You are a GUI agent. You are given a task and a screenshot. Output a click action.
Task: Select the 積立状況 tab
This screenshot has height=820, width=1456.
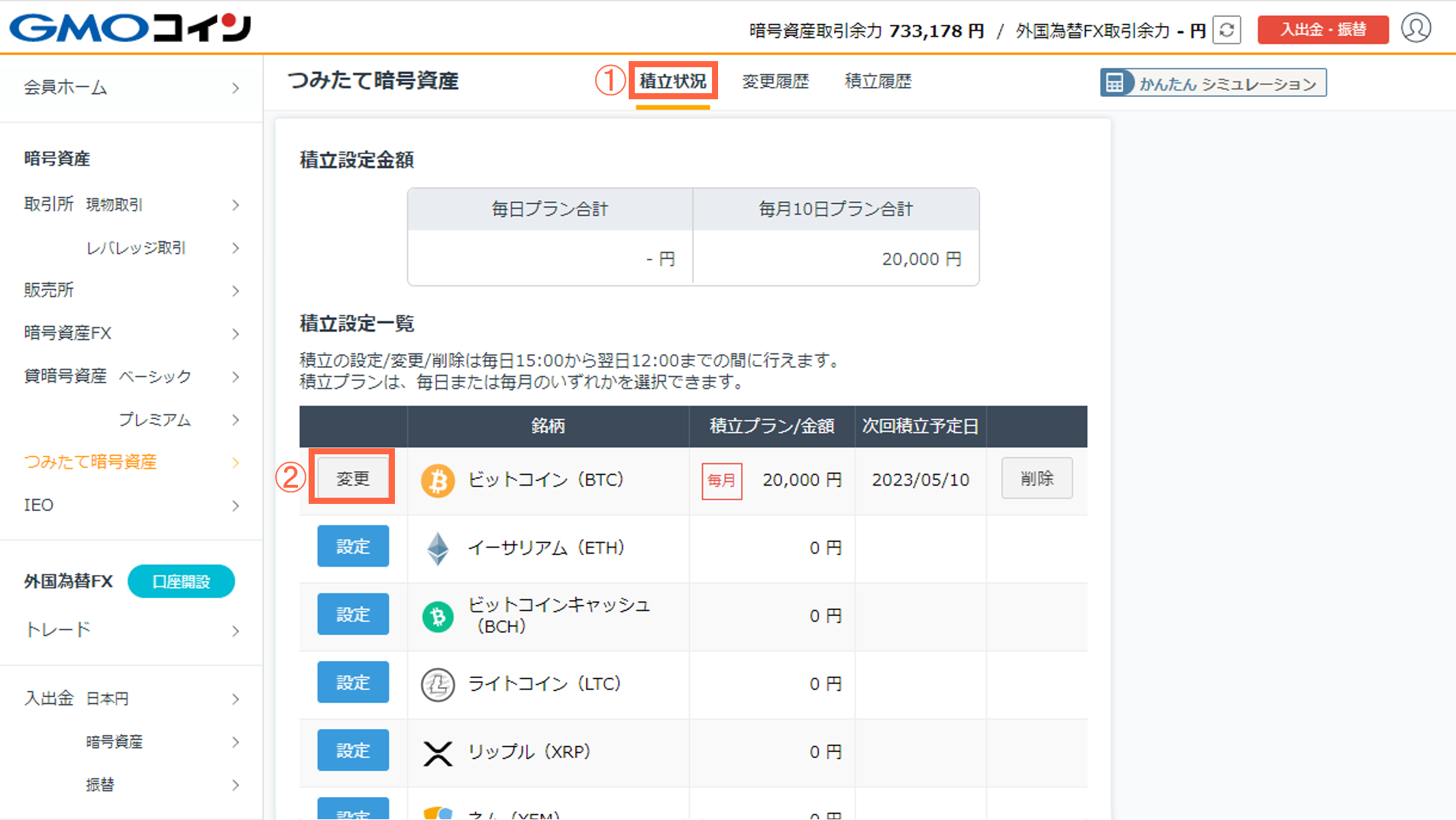(x=672, y=80)
